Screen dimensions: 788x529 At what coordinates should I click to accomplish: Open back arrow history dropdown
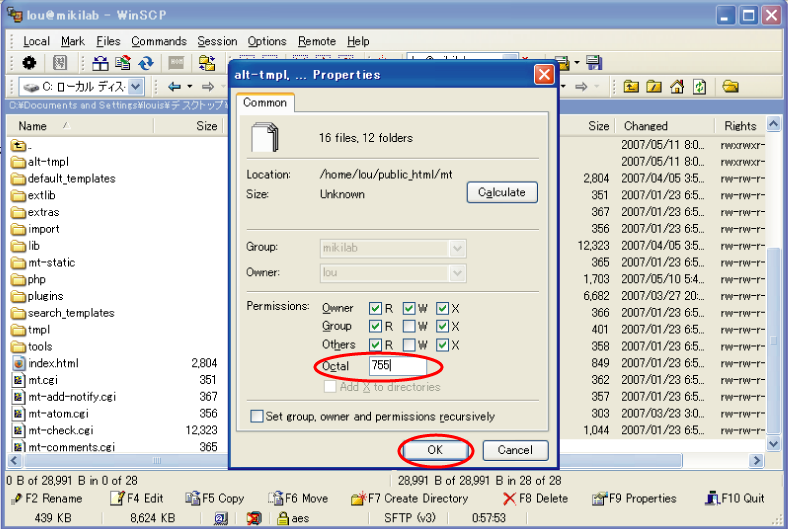click(189, 87)
